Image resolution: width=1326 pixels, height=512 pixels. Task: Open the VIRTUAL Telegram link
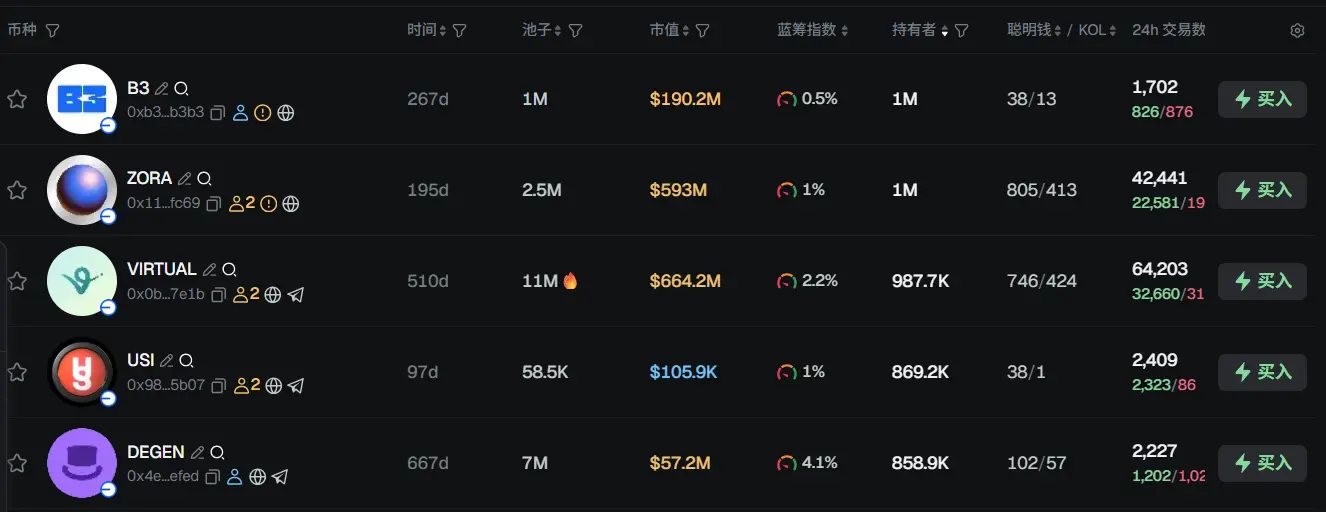coord(296,295)
